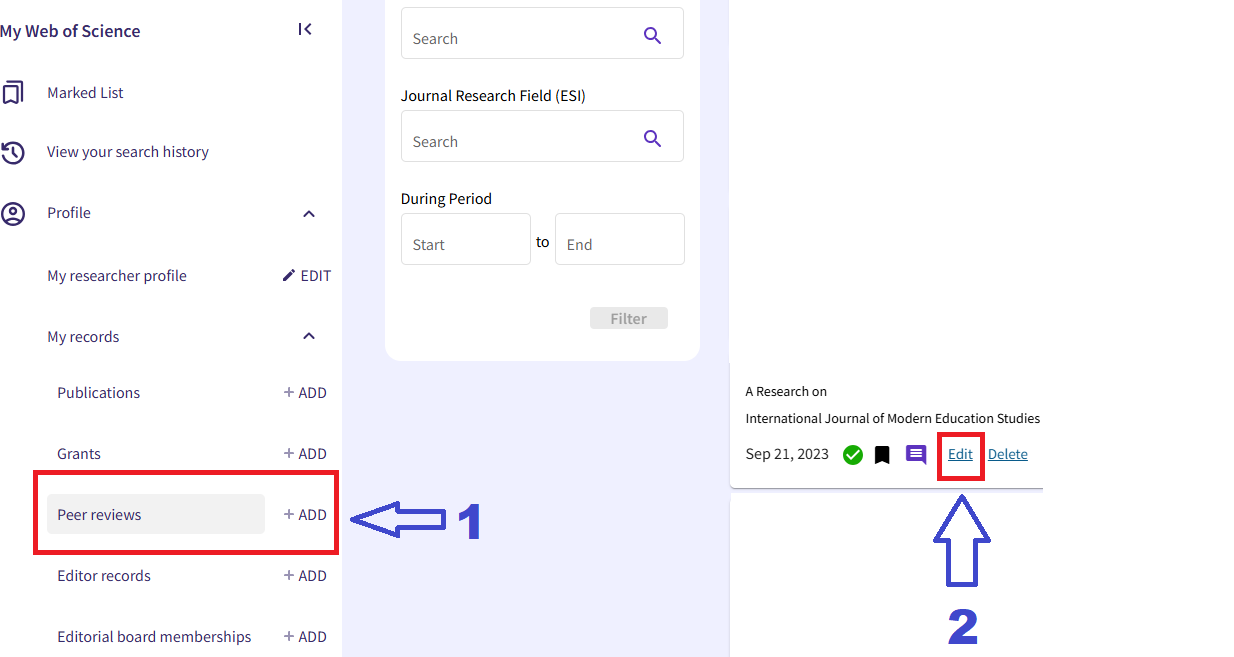The width and height of the screenshot is (1234, 657).
Task: Collapse the Profile section chevron
Action: [x=309, y=214]
